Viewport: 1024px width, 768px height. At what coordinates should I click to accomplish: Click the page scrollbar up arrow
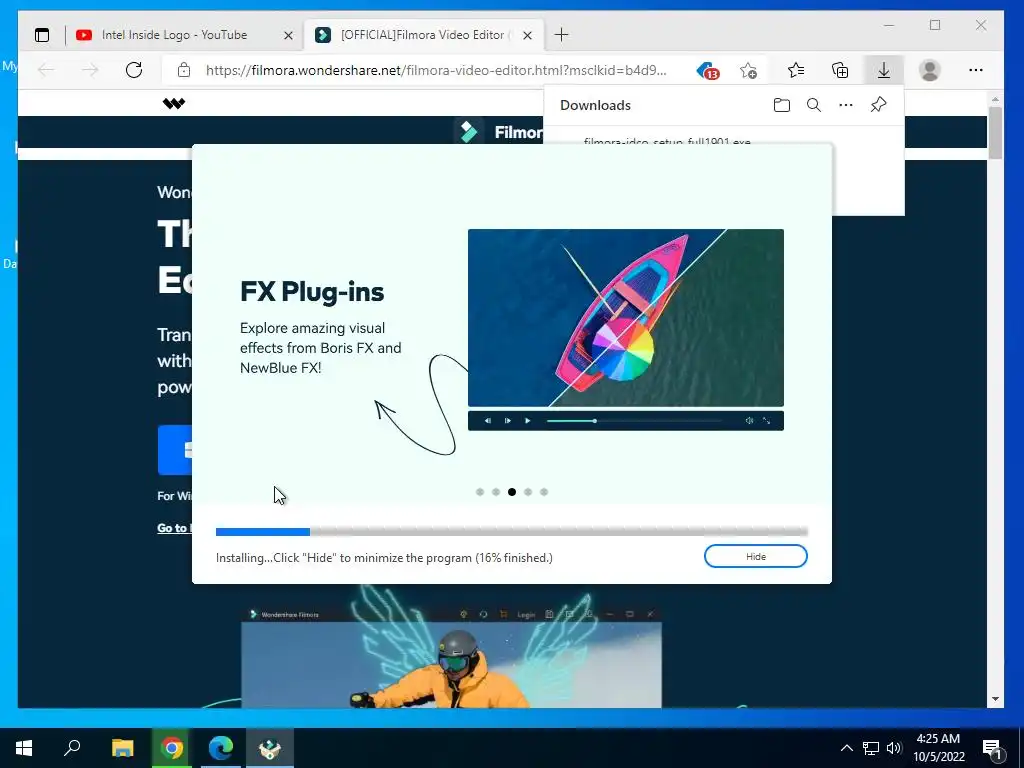coord(995,99)
